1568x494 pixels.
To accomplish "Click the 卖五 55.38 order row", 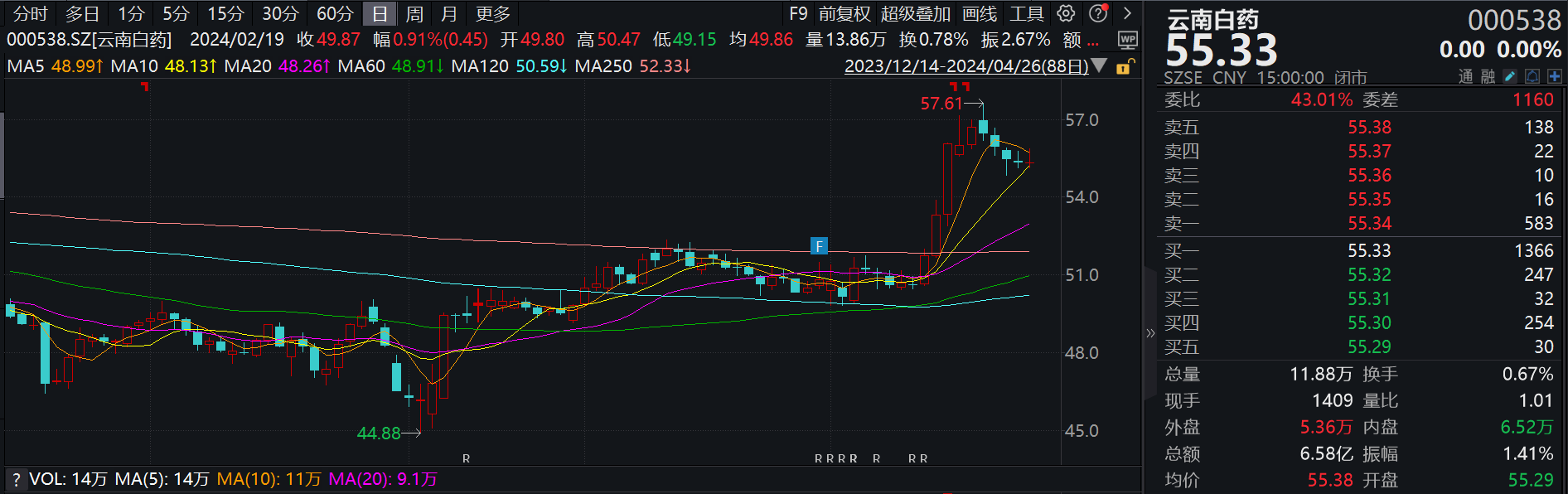I will [x=1359, y=127].
